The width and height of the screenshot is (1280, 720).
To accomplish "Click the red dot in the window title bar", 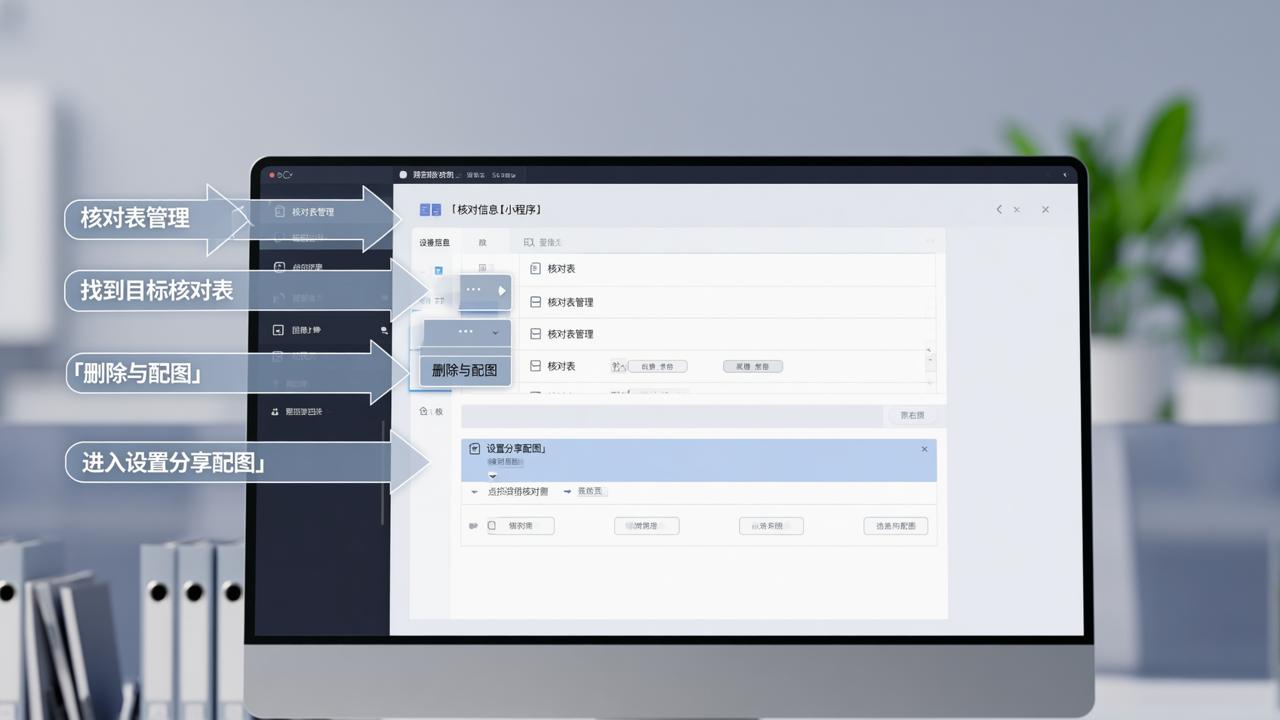I will pos(271,175).
